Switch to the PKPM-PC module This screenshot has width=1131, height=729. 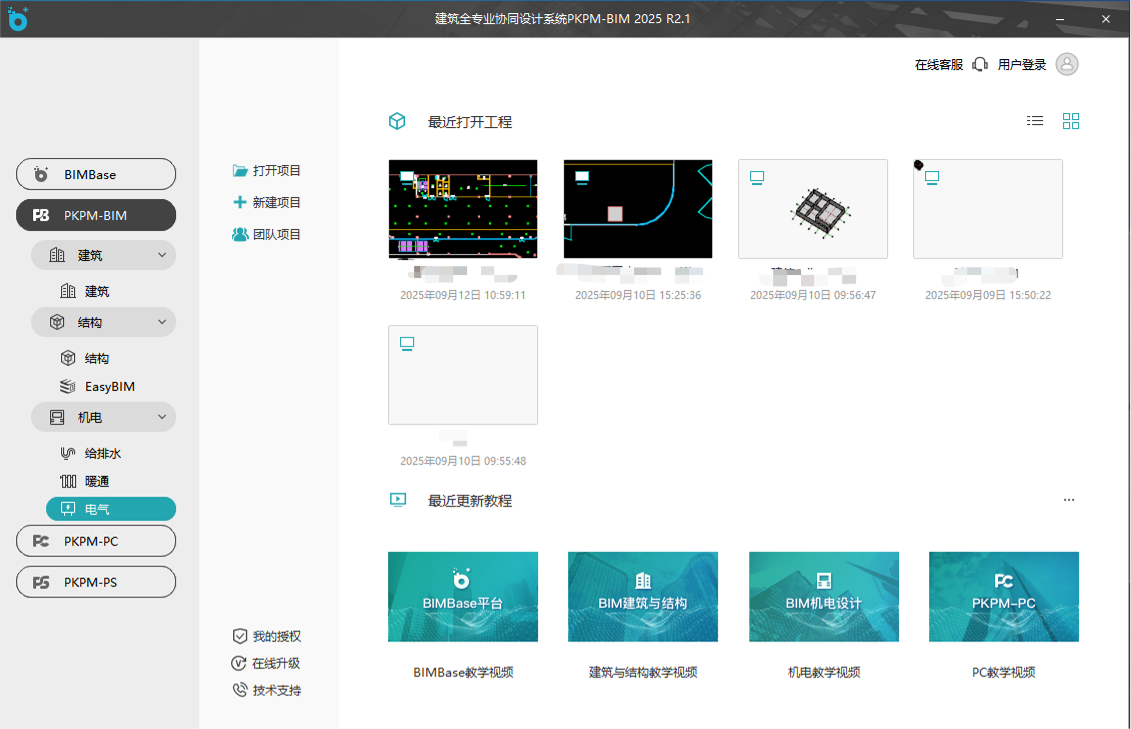tap(95, 540)
